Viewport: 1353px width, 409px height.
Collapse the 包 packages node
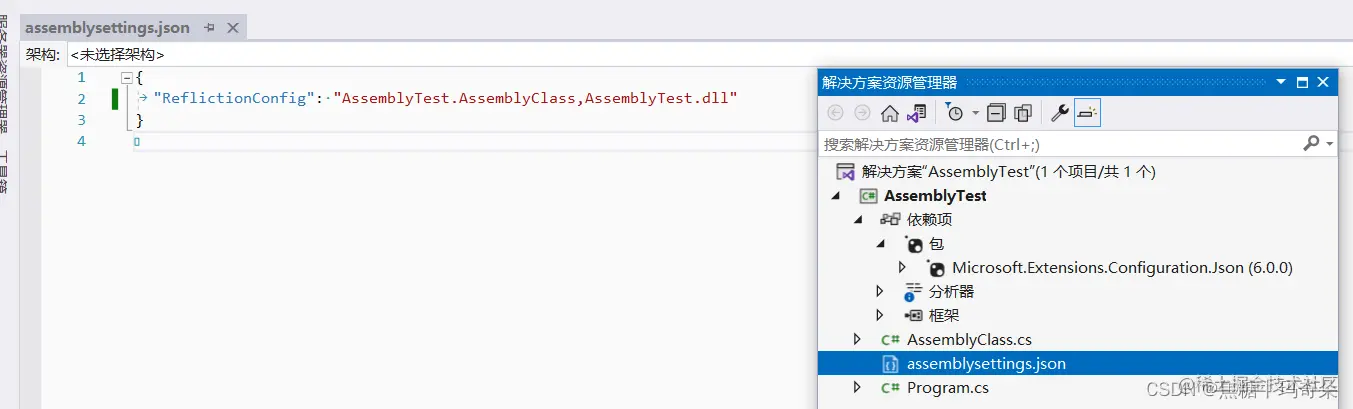[x=881, y=244]
